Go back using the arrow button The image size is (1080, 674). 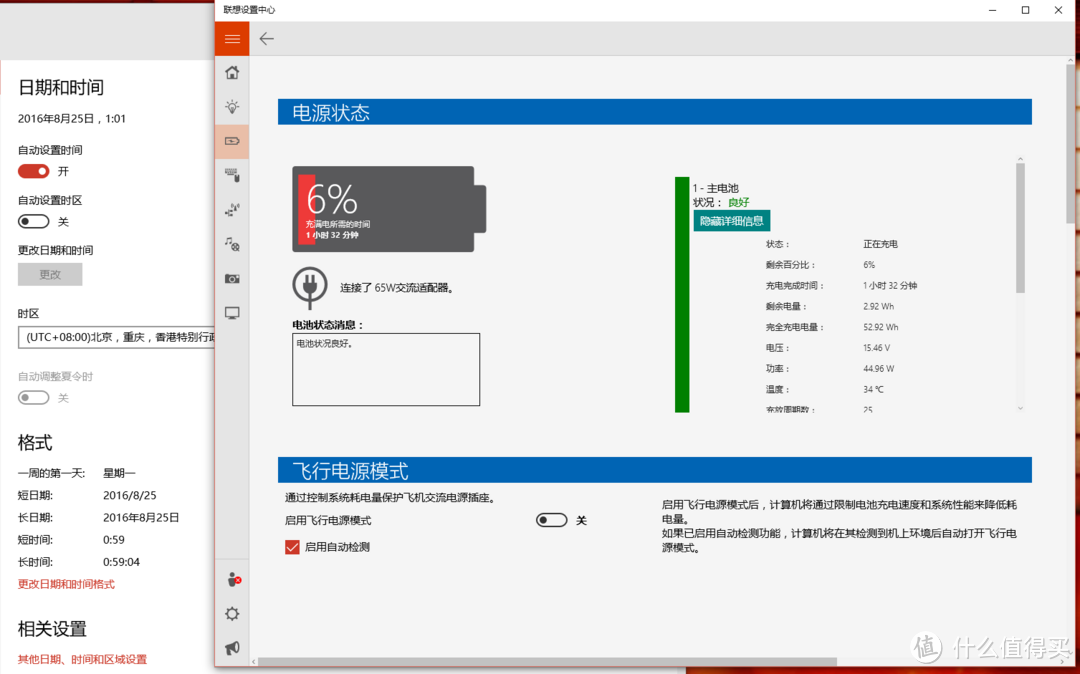point(267,39)
